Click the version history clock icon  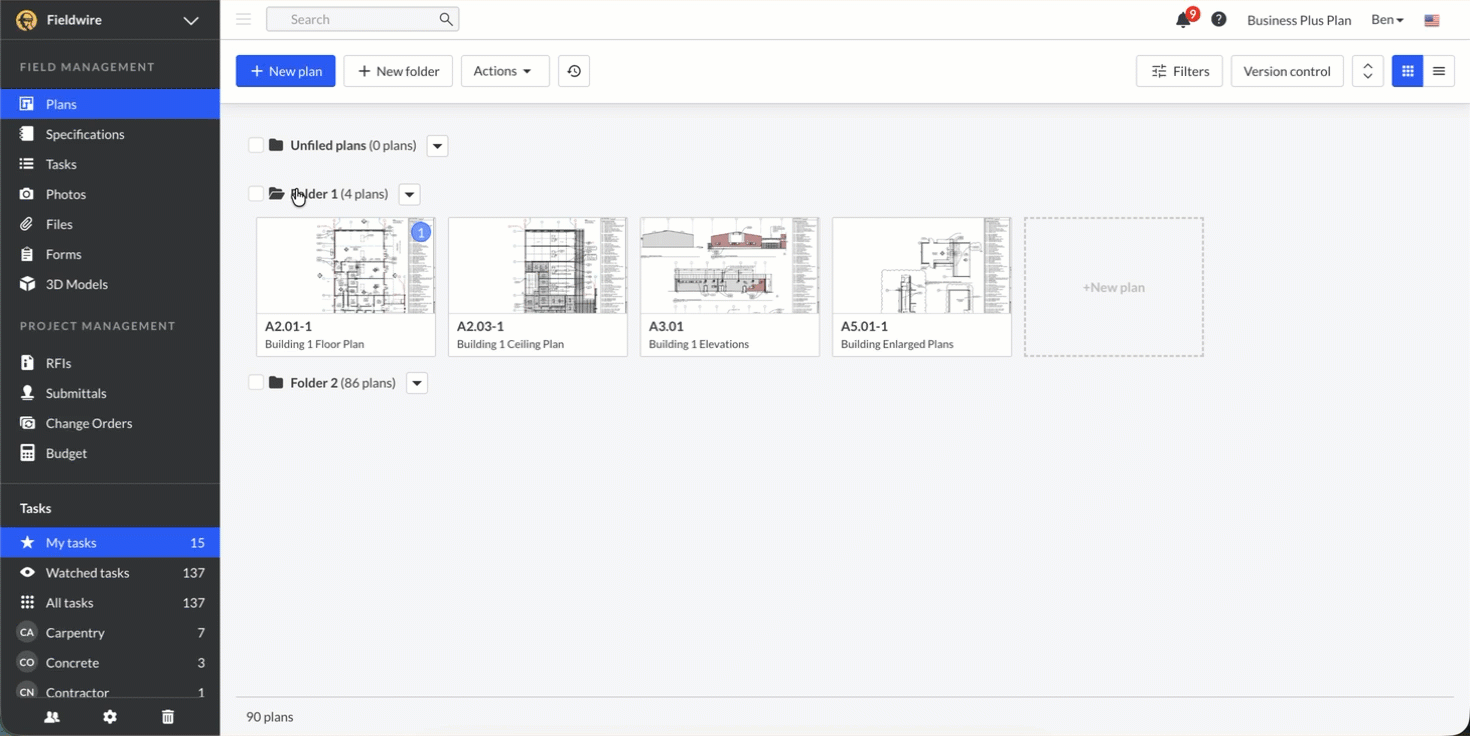pyautogui.click(x=573, y=71)
